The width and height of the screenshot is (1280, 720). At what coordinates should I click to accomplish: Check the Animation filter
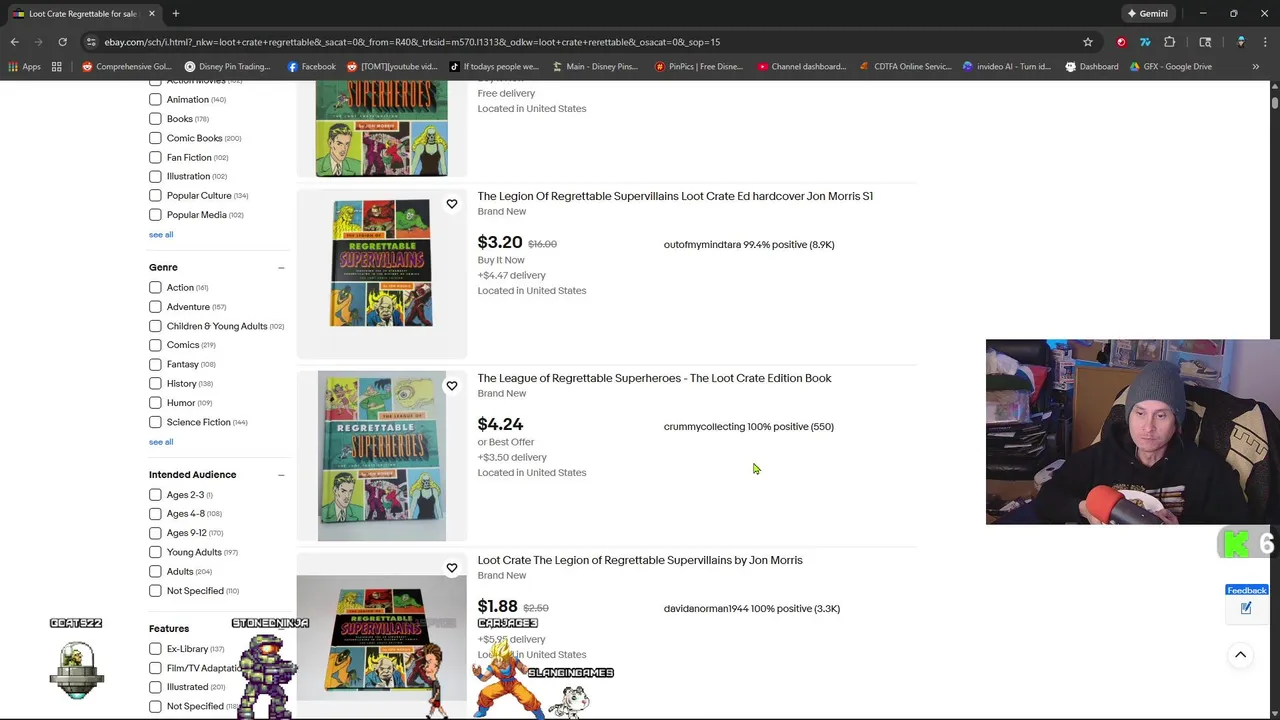[x=155, y=99]
